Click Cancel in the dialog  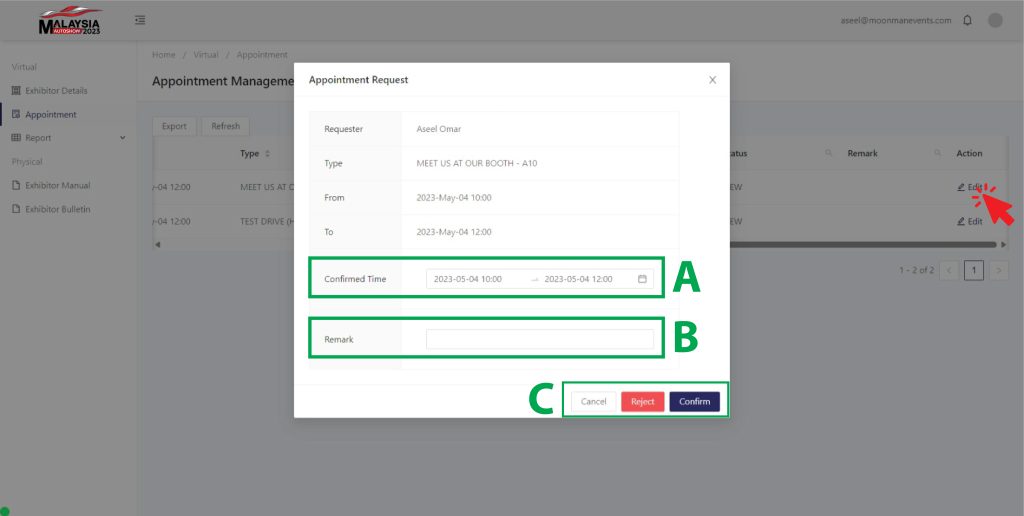[x=593, y=401]
